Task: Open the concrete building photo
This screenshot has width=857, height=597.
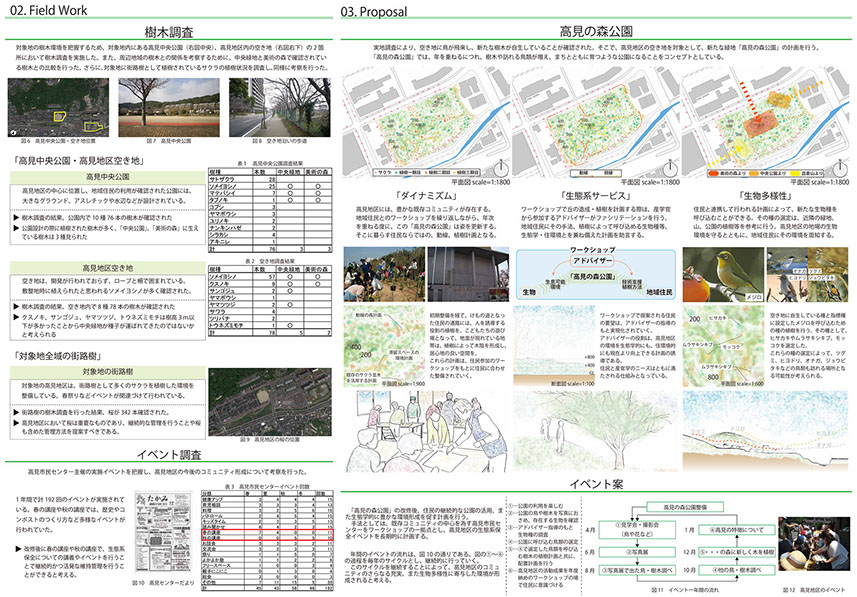Action: click(468, 274)
